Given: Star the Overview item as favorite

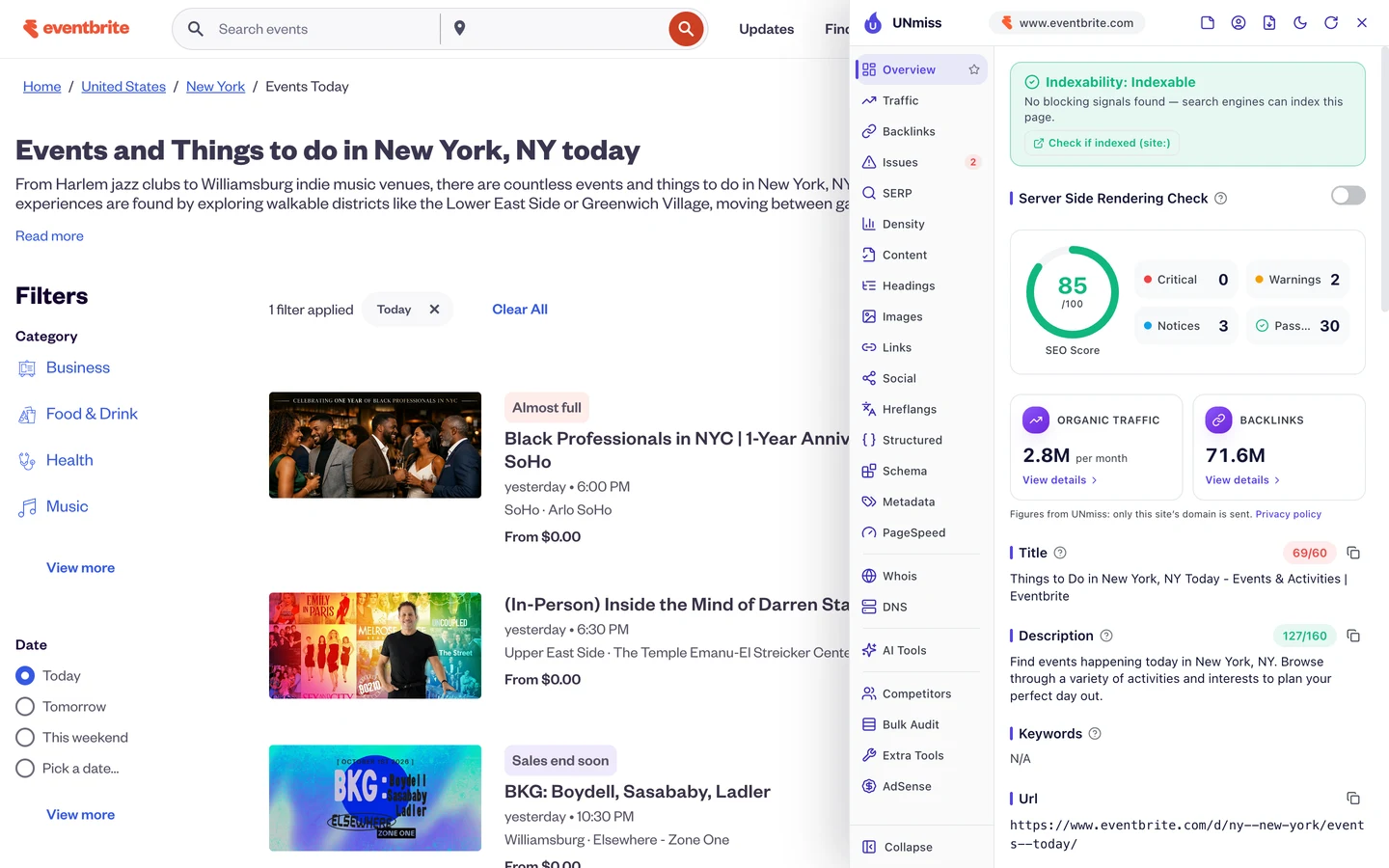Looking at the screenshot, I should (974, 69).
